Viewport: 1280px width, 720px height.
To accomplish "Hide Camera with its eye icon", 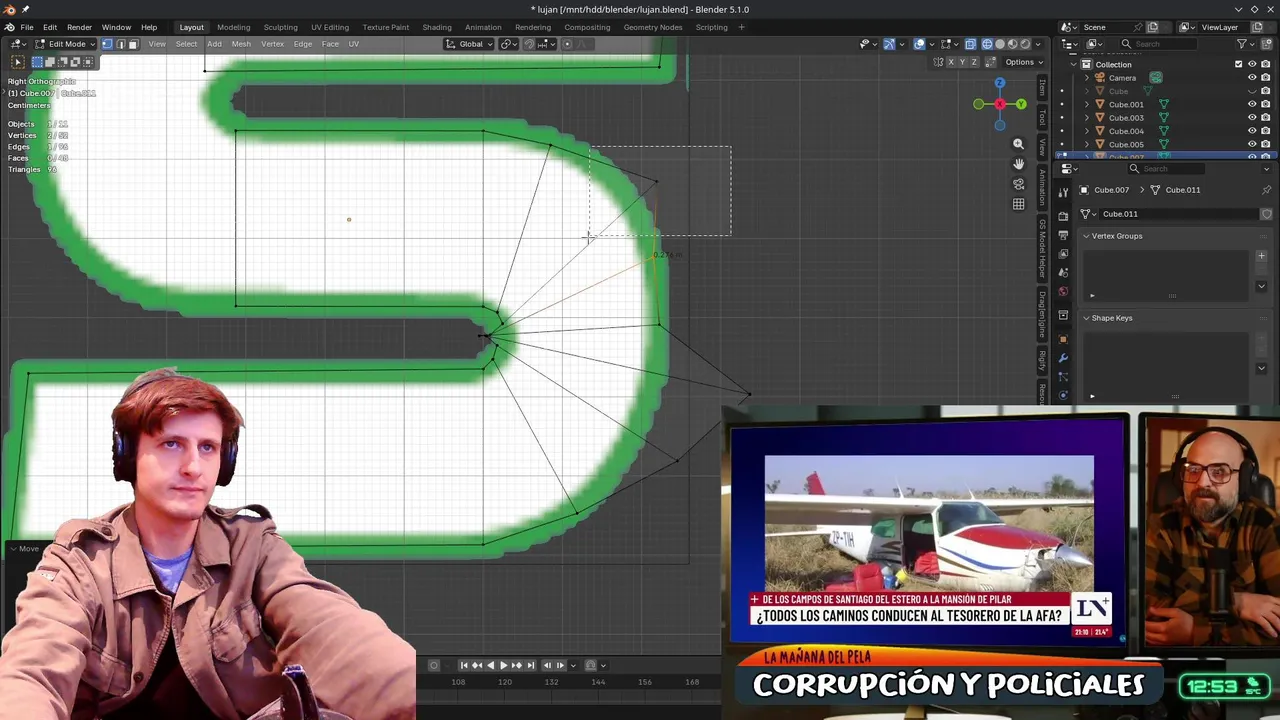I will pyautogui.click(x=1252, y=78).
